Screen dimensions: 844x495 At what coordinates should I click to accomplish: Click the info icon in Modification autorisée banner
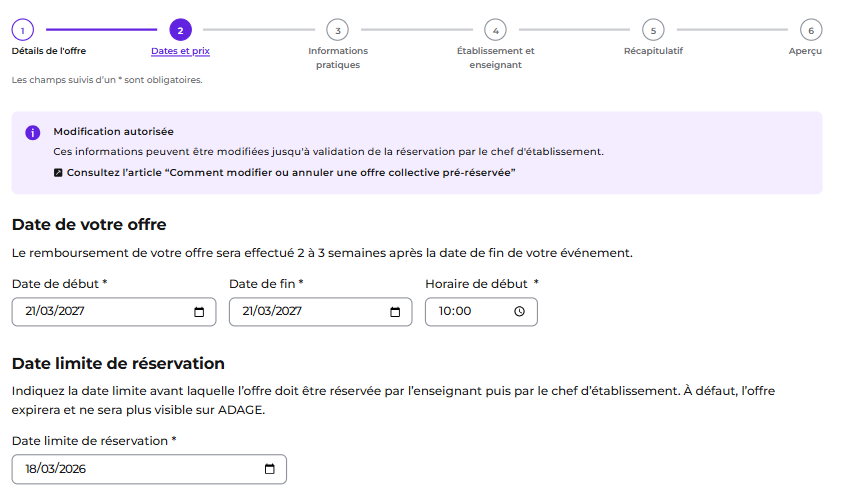point(33,132)
